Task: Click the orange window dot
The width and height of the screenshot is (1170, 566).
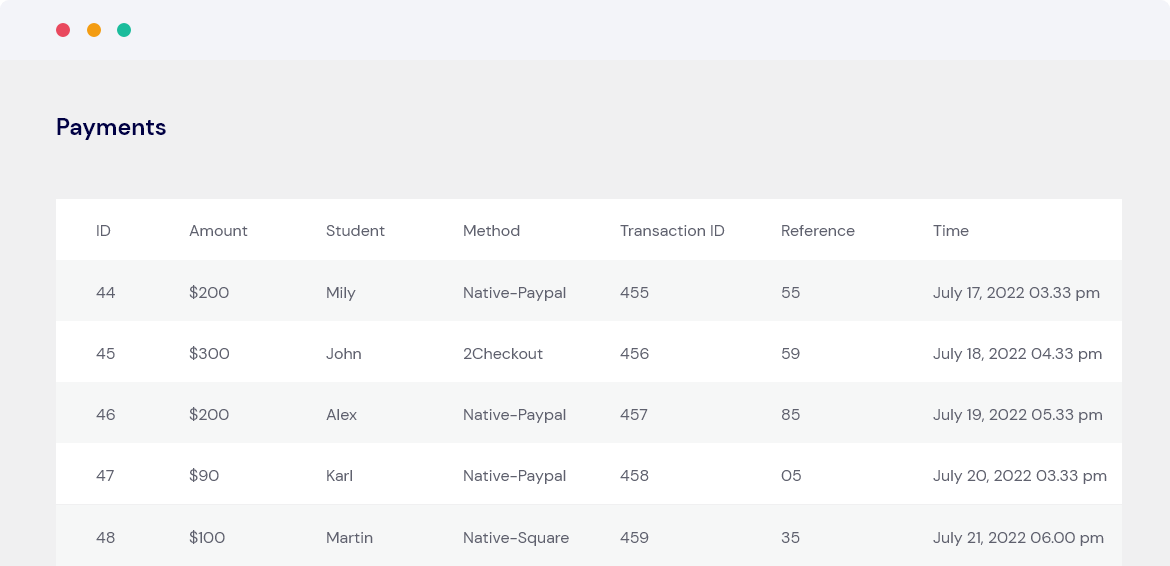Action: coord(94,30)
